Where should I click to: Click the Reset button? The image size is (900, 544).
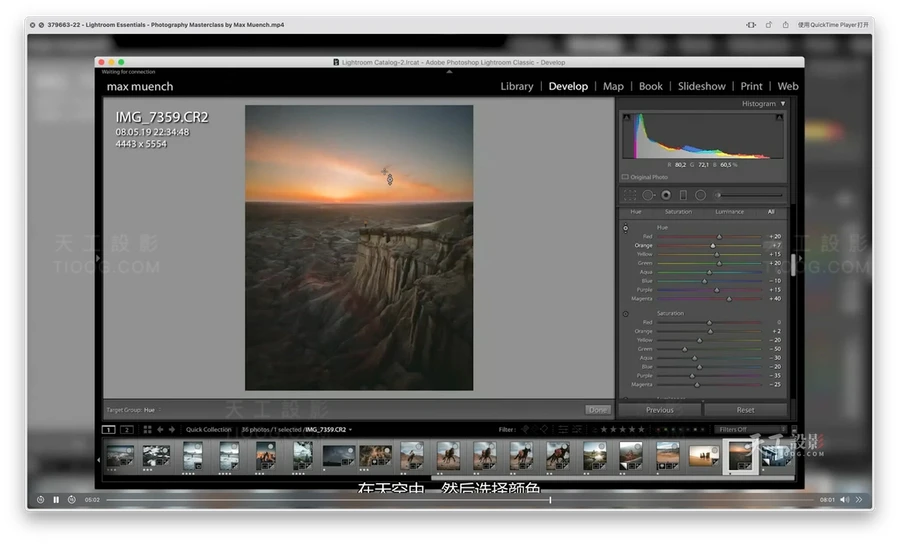(745, 410)
